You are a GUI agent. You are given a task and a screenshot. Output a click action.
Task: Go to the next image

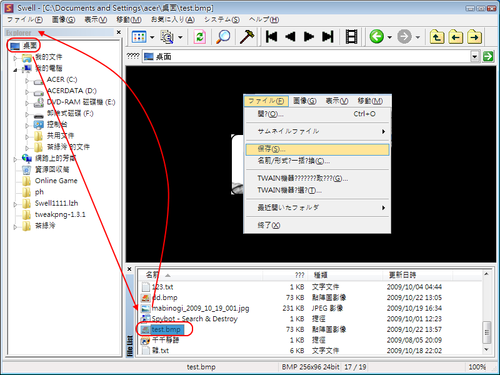pyautogui.click(x=309, y=37)
